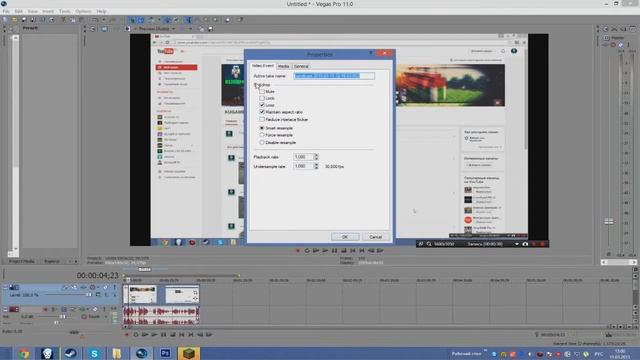This screenshot has width=640, height=360.
Task: Uncheck Maintain aspect ratio checkbox
Action: pyautogui.click(x=262, y=112)
